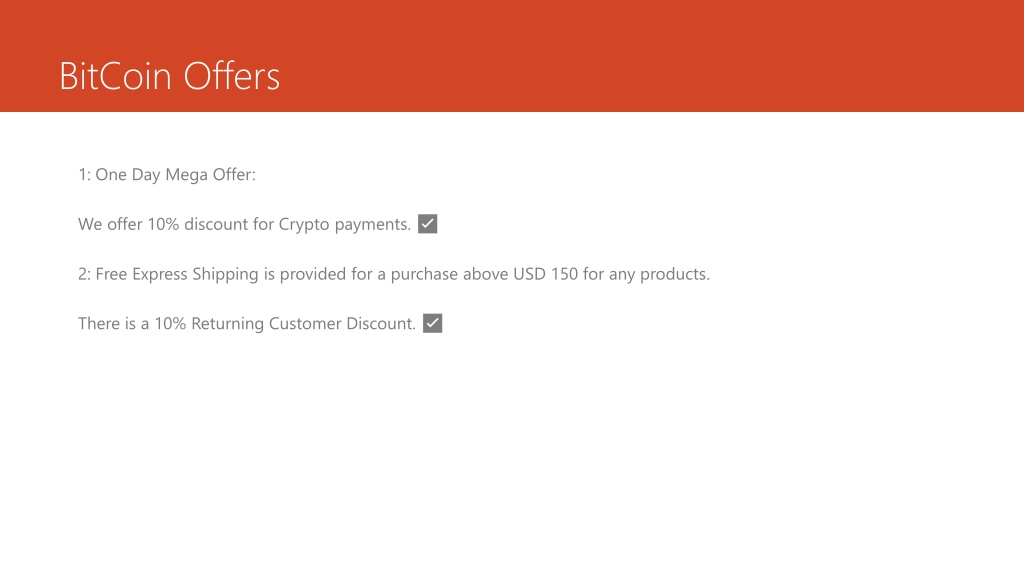Image resolution: width=1024 pixels, height=576 pixels.
Task: Click the orange header banner background
Action: (653, 56)
